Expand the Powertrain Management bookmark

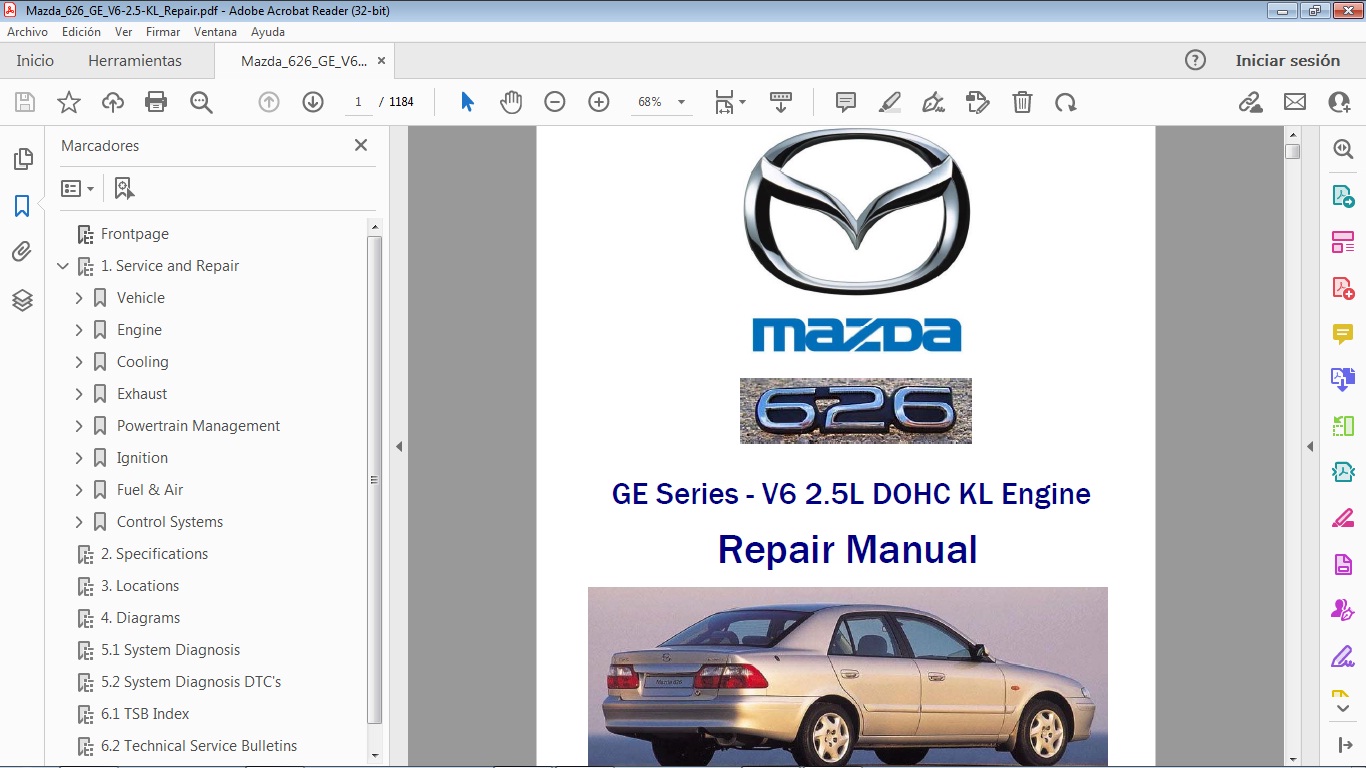pos(79,426)
